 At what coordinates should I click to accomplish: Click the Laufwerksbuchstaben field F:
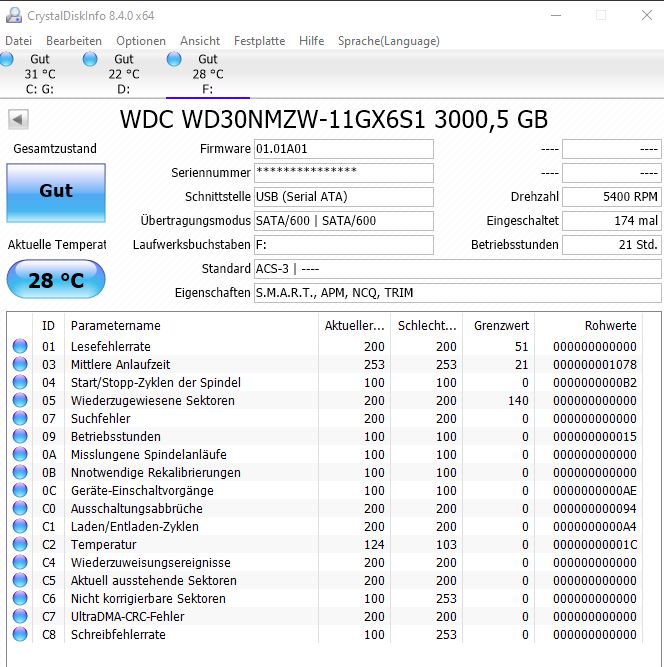point(344,245)
